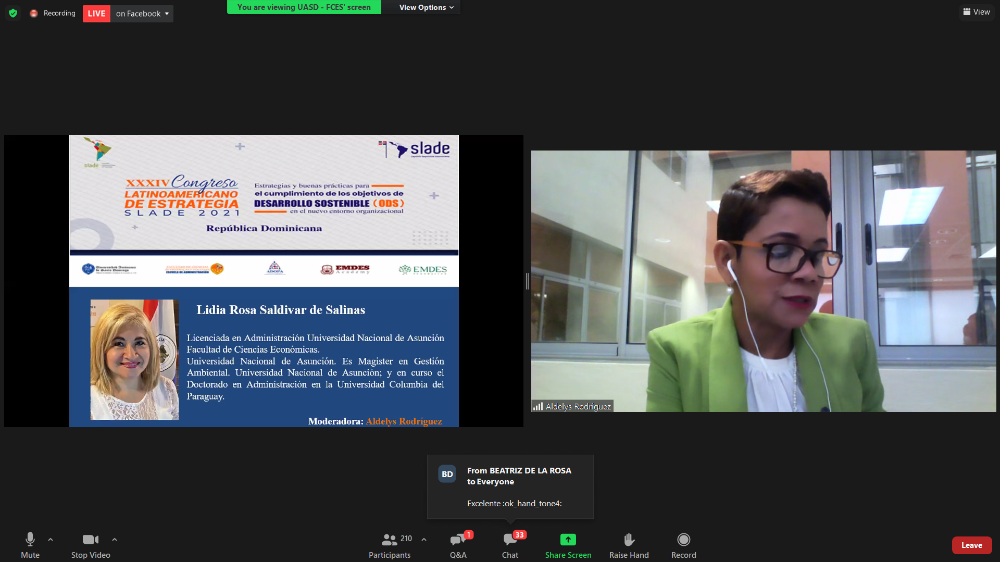Expand video options arrow next to Stop Video

(x=114, y=539)
